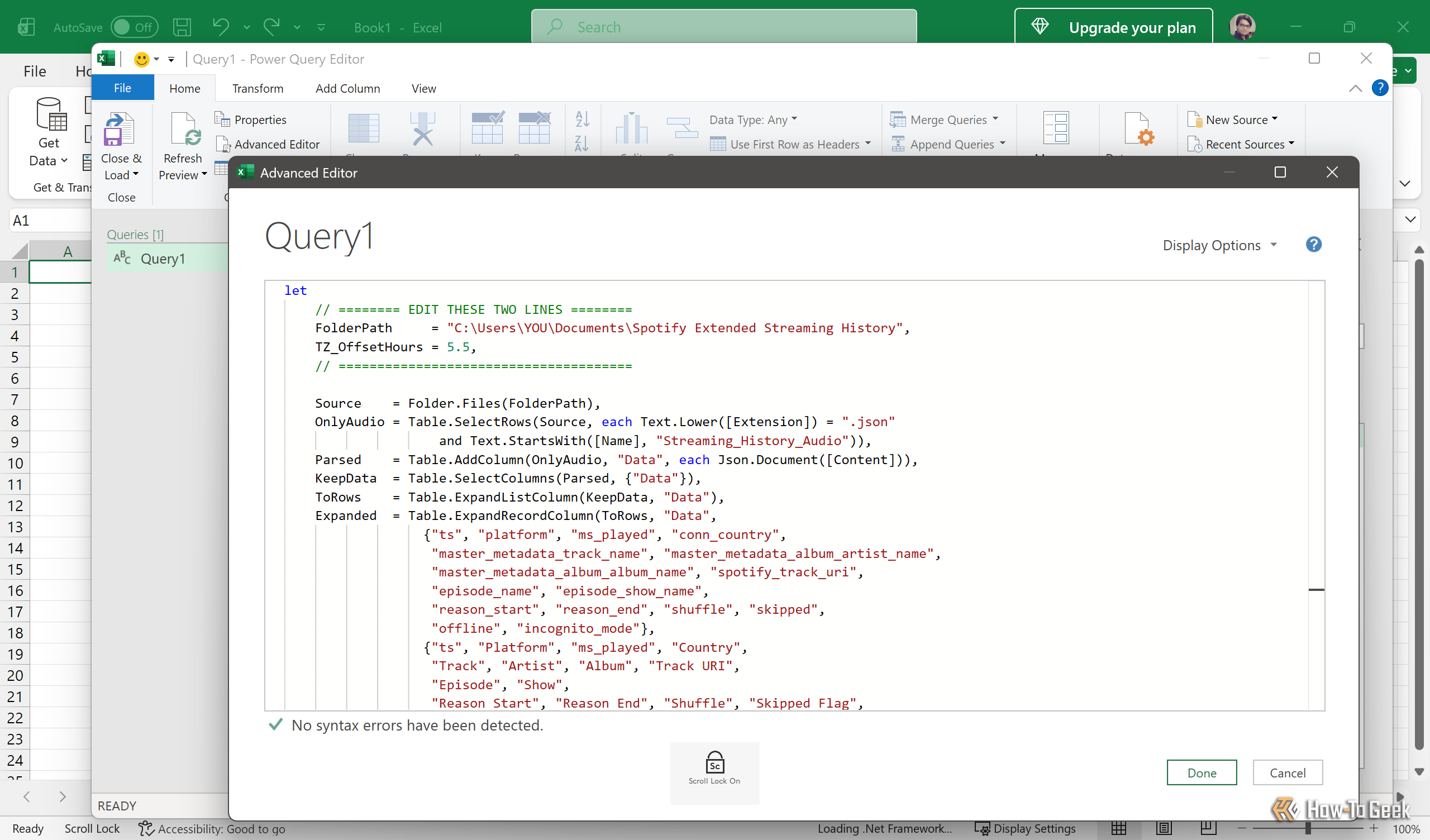Click the Group By icon

tap(681, 128)
